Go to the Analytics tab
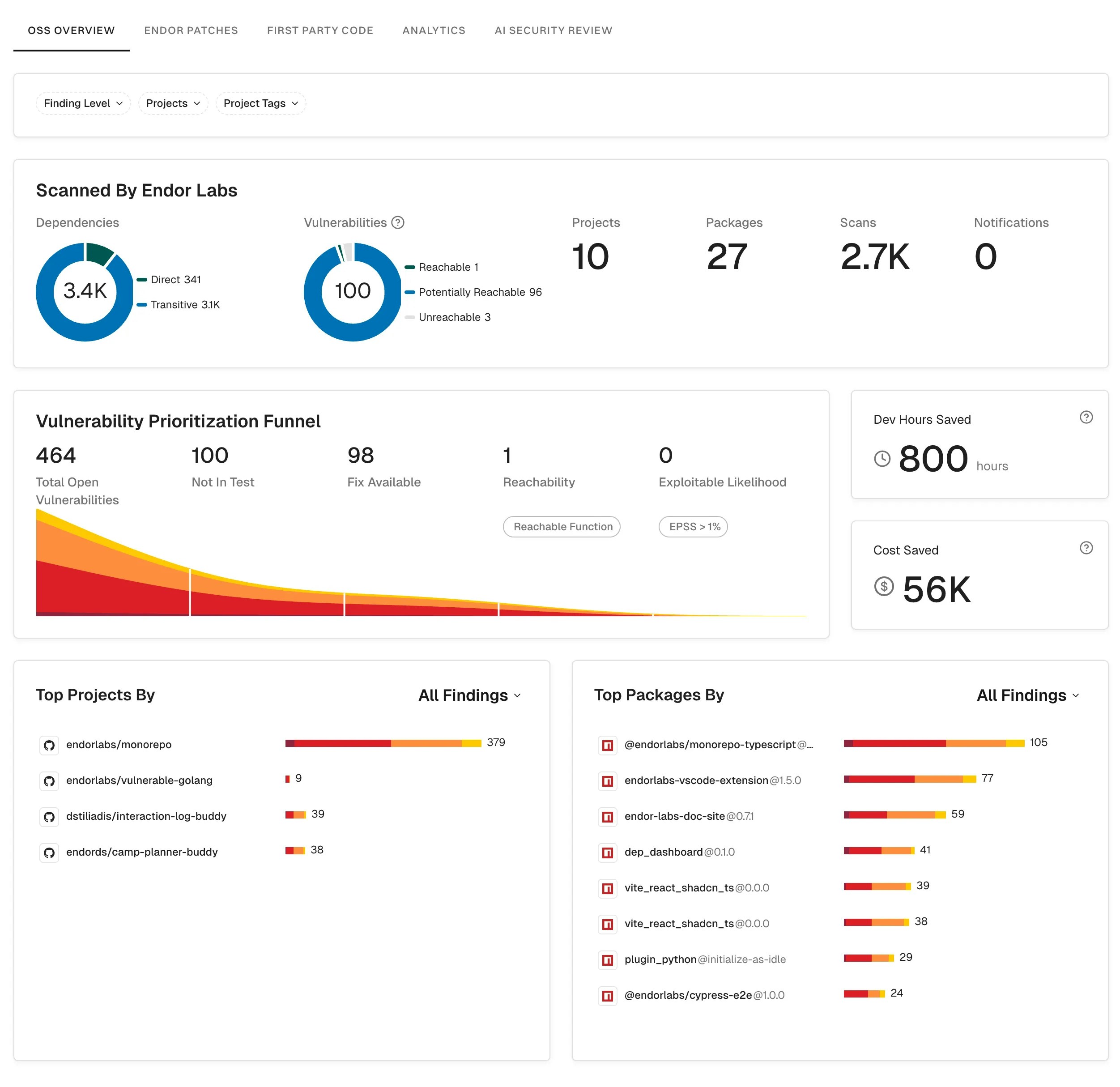Viewport: 1120px width, 1087px height. click(x=434, y=30)
